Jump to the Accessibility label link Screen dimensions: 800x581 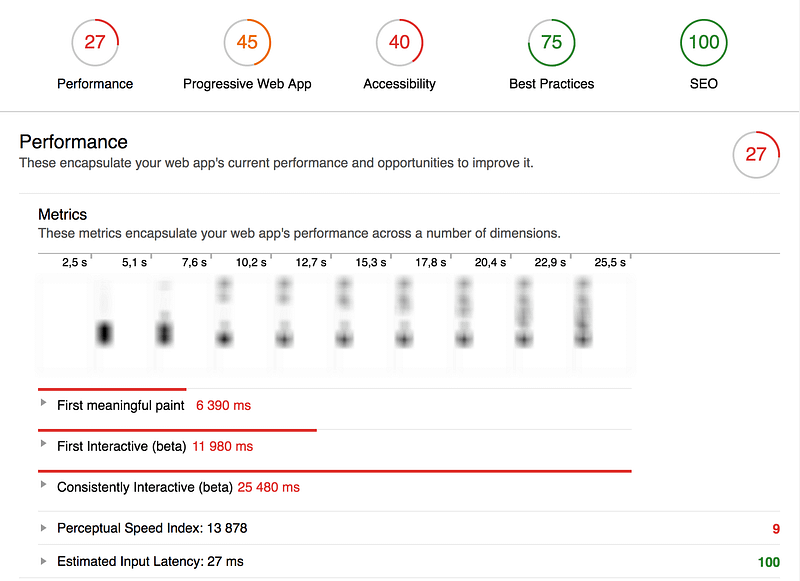pyautogui.click(x=399, y=84)
